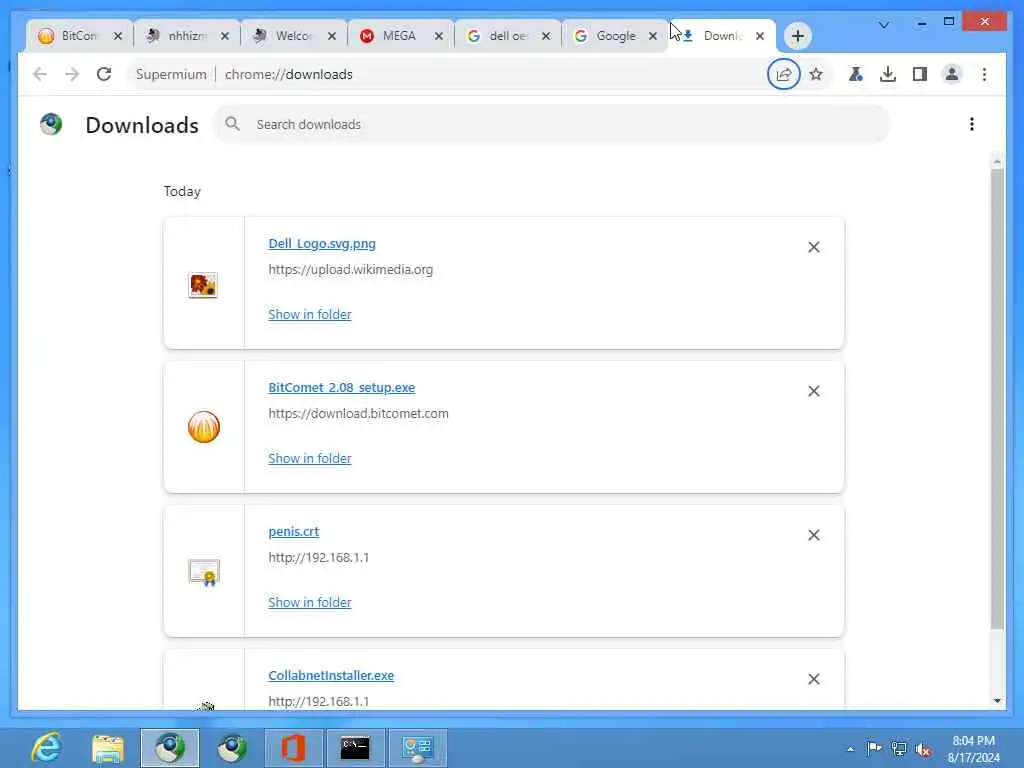Remove Dell_Logo.svg.png from the list
The width and height of the screenshot is (1024, 768).
coord(814,247)
